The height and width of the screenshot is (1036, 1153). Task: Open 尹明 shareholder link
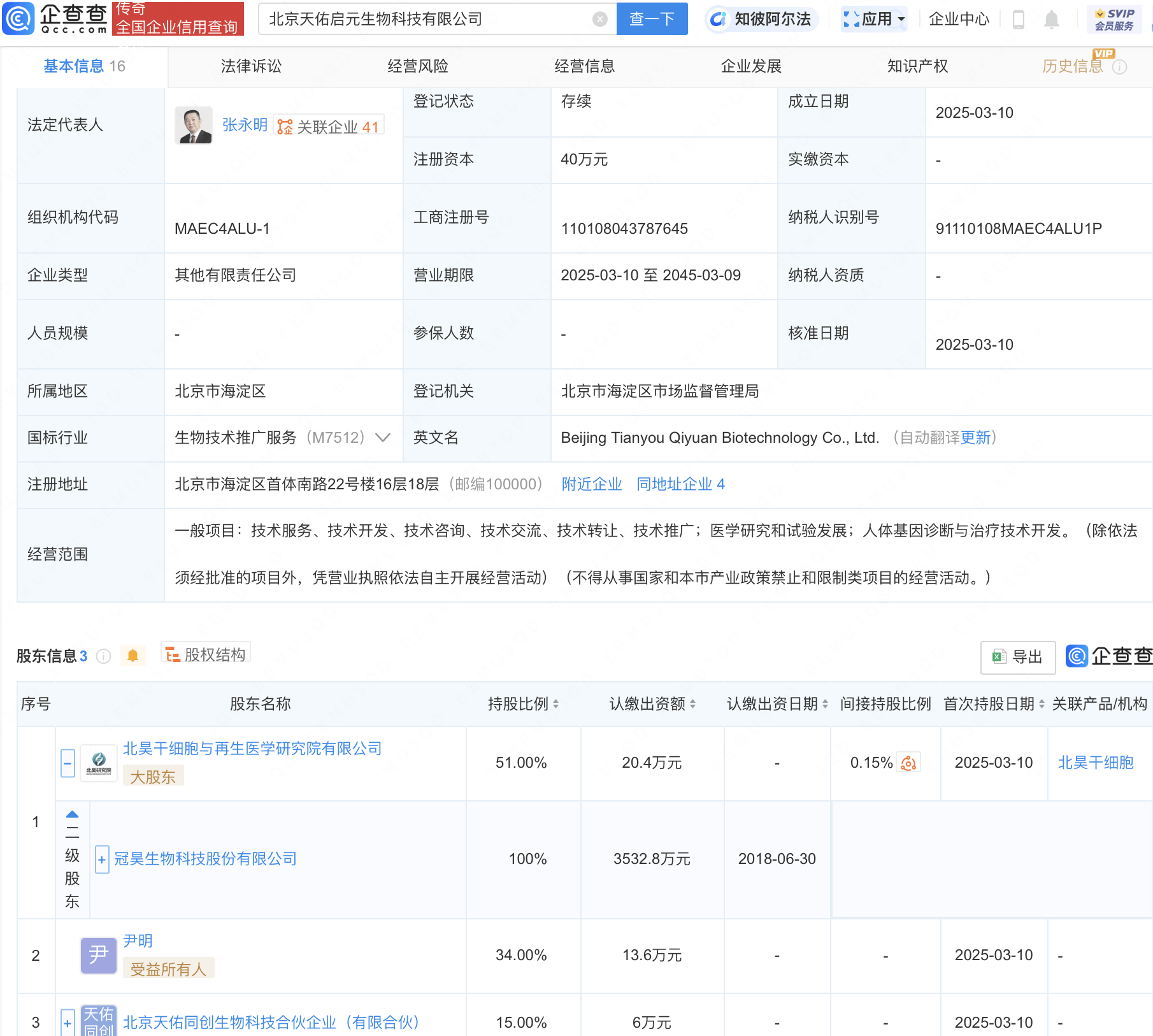coord(138,941)
